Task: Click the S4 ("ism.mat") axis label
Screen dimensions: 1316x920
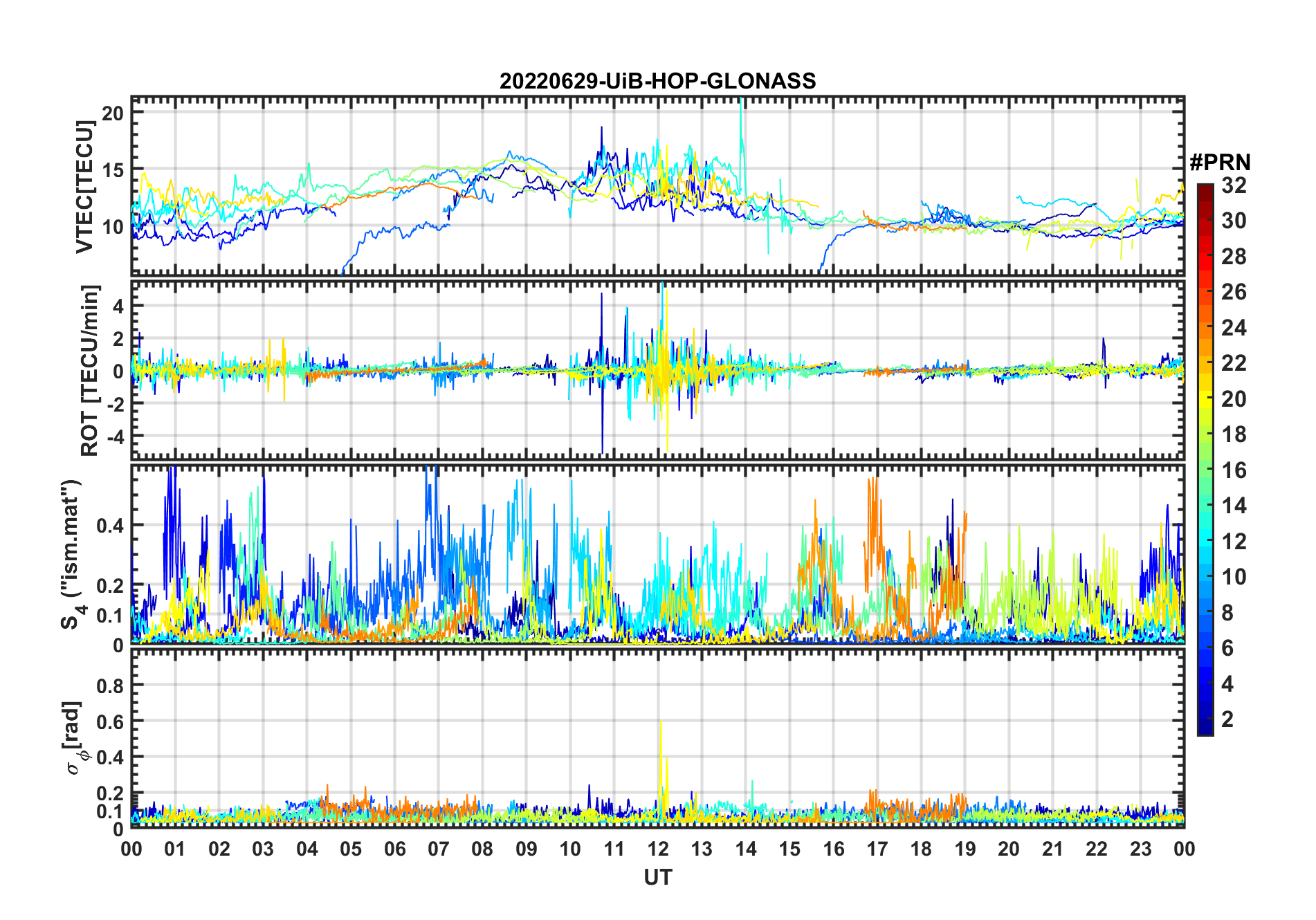Action: (x=71, y=553)
